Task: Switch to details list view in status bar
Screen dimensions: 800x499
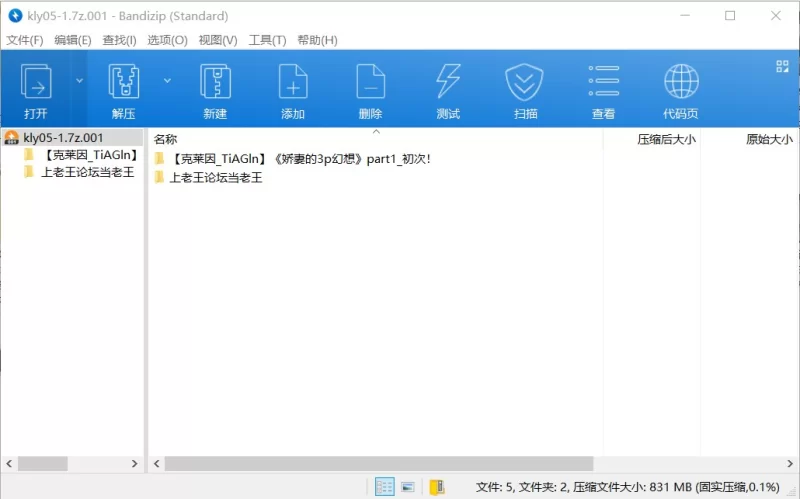Action: pyautogui.click(x=384, y=487)
